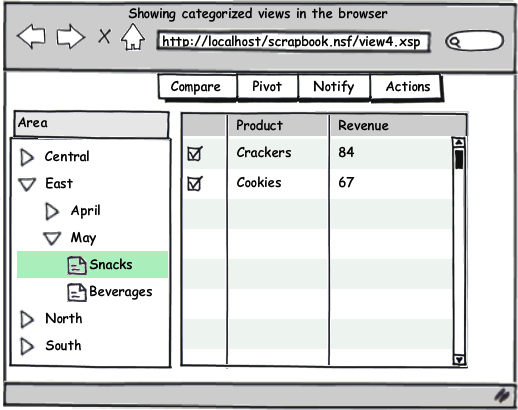Go to the home page icon

click(133, 37)
